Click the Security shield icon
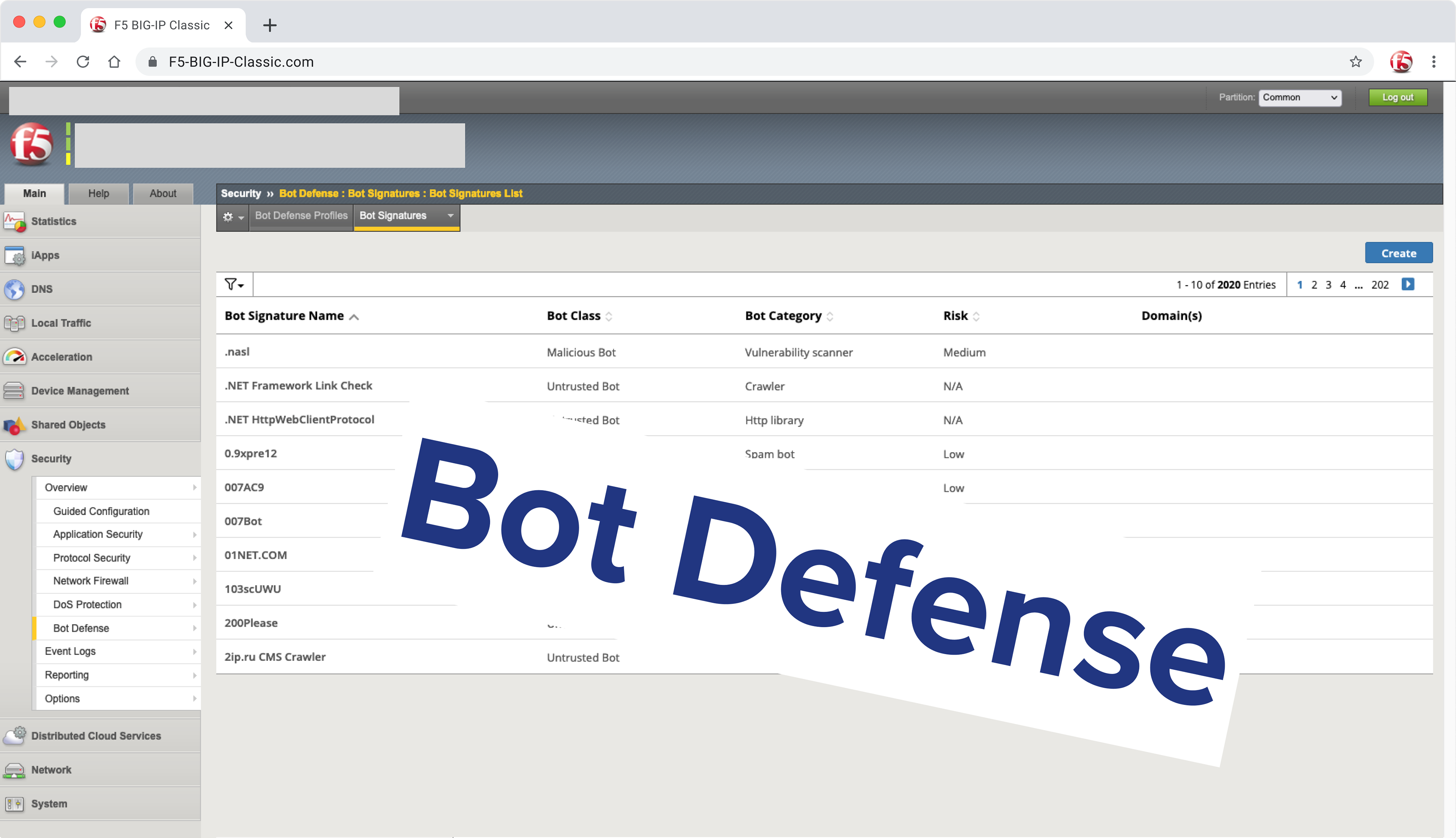 [x=14, y=459]
